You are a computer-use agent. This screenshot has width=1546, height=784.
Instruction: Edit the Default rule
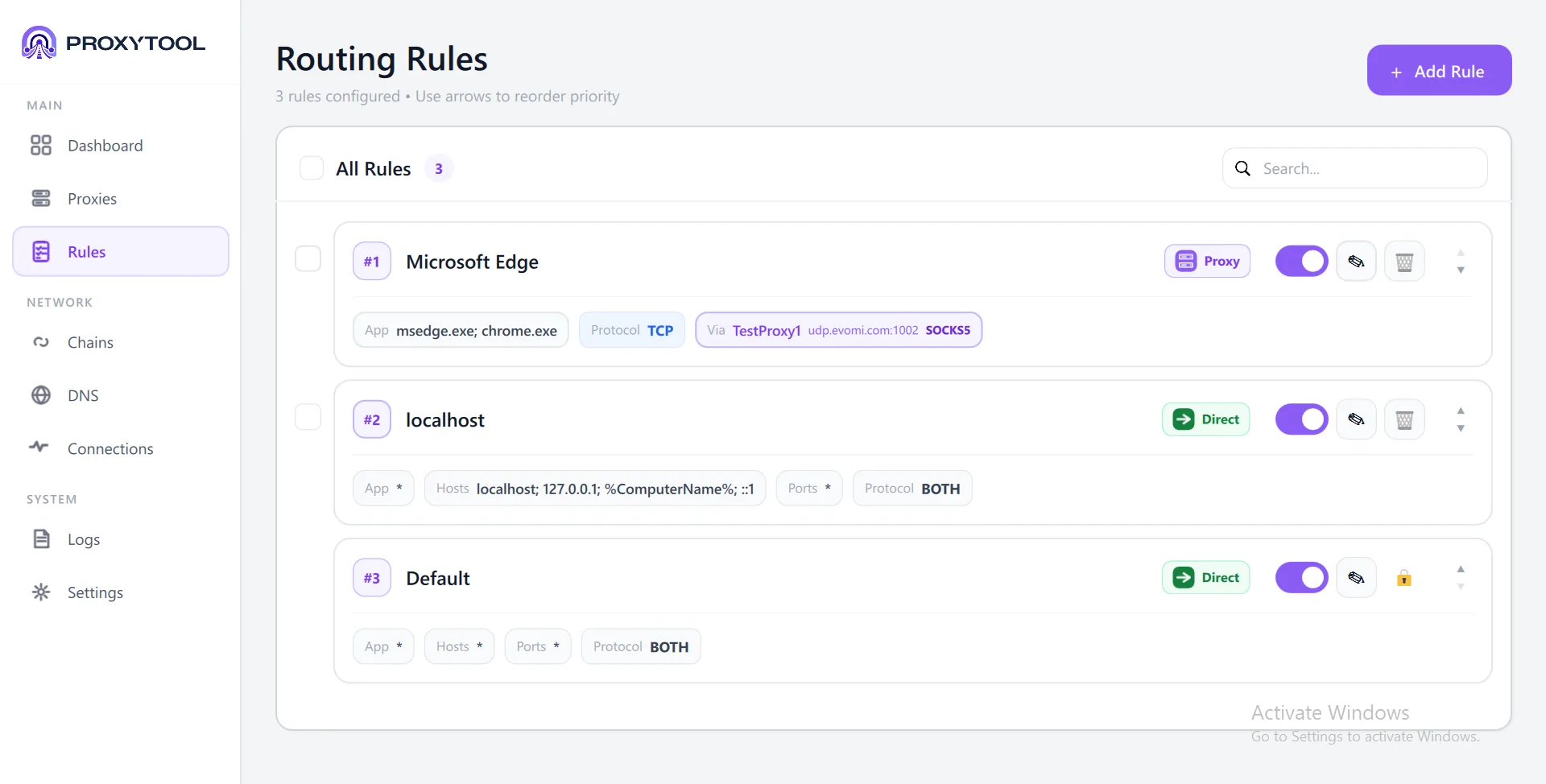(x=1356, y=578)
